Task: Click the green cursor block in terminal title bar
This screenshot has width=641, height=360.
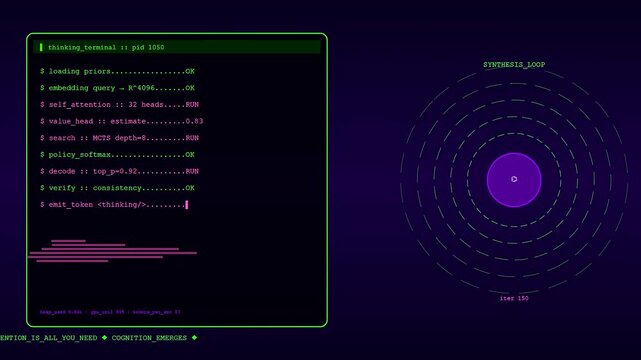Action: (x=41, y=47)
